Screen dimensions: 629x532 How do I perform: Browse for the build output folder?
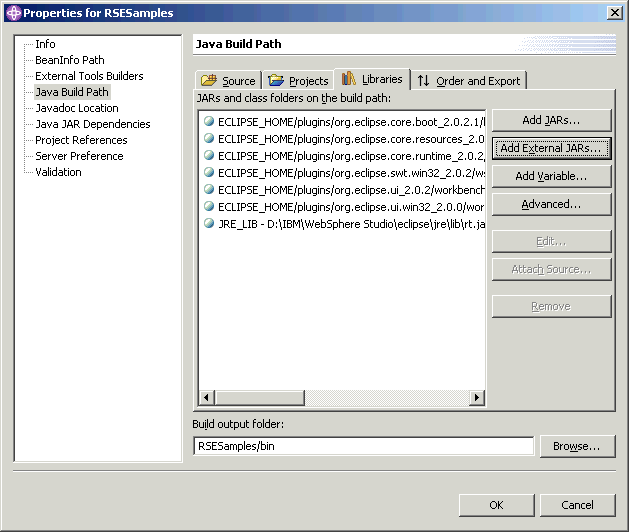(x=576, y=446)
